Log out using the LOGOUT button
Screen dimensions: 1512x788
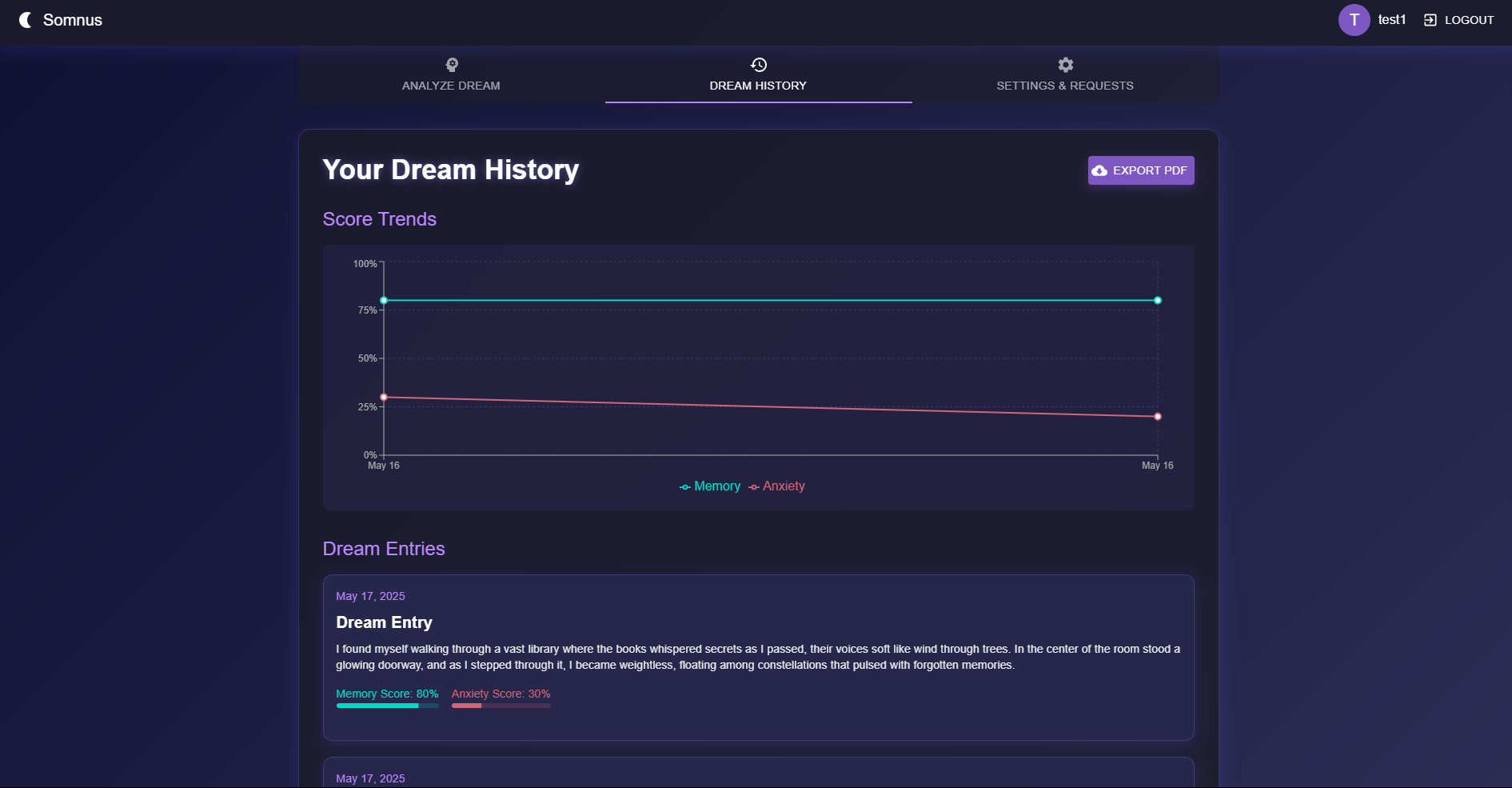1458,20
